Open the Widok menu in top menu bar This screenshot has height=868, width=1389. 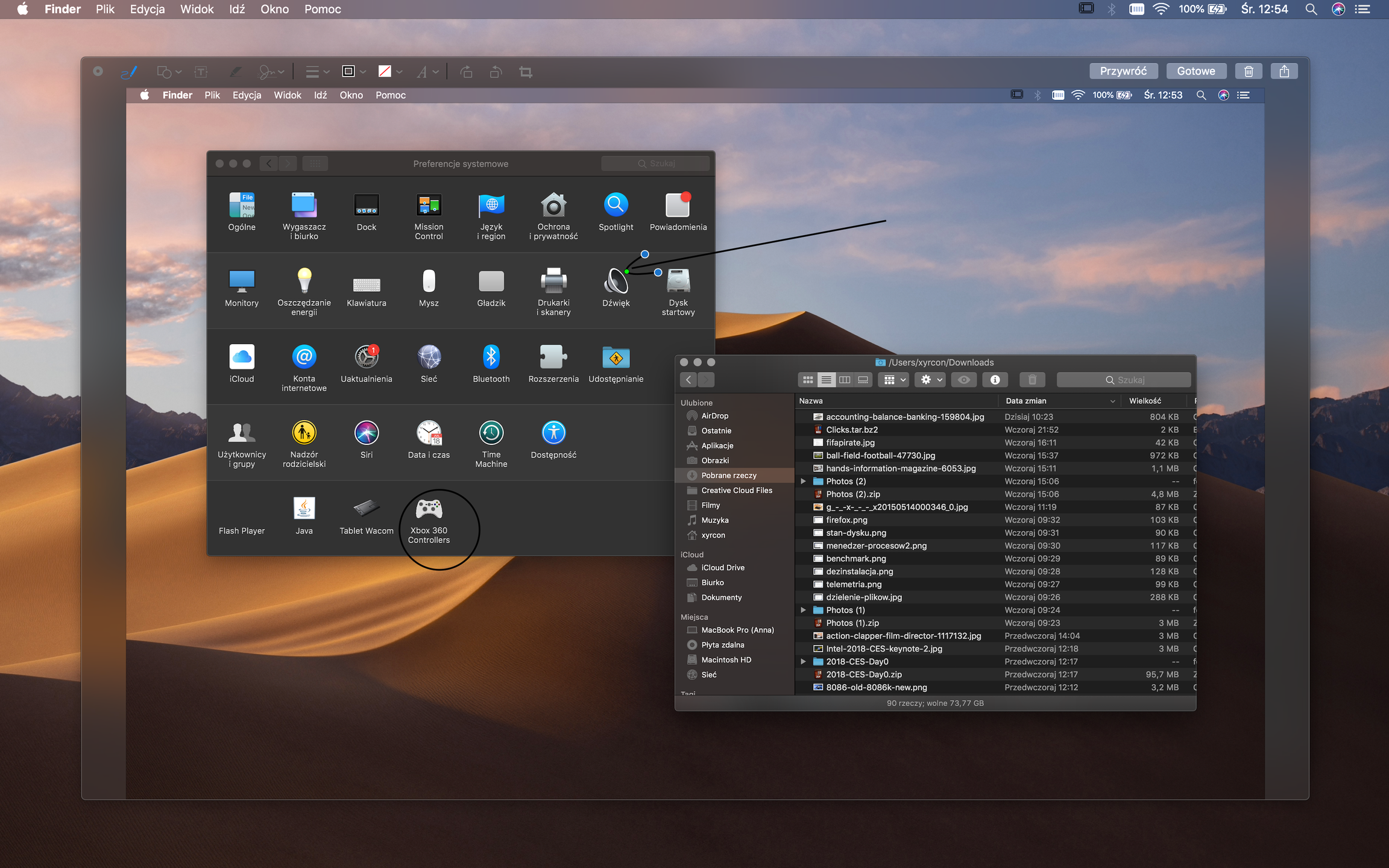[x=197, y=9]
